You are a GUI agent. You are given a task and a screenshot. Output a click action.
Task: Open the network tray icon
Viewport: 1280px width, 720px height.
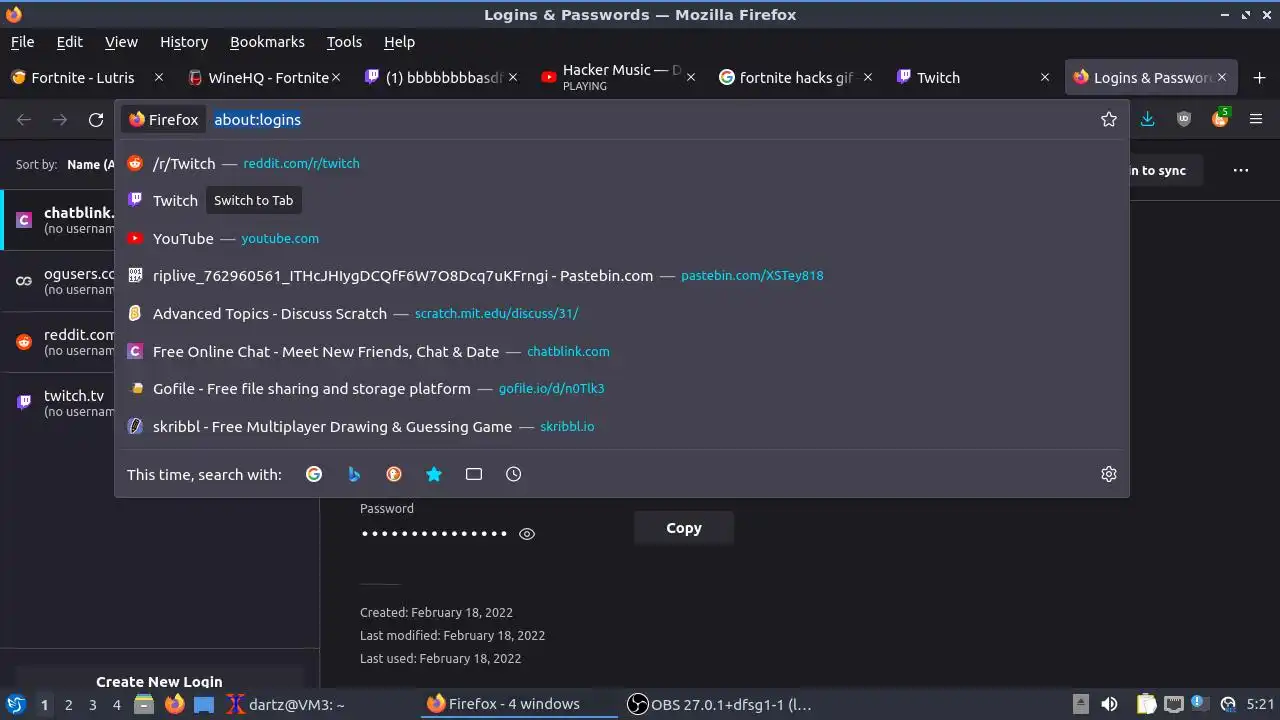point(1174,704)
